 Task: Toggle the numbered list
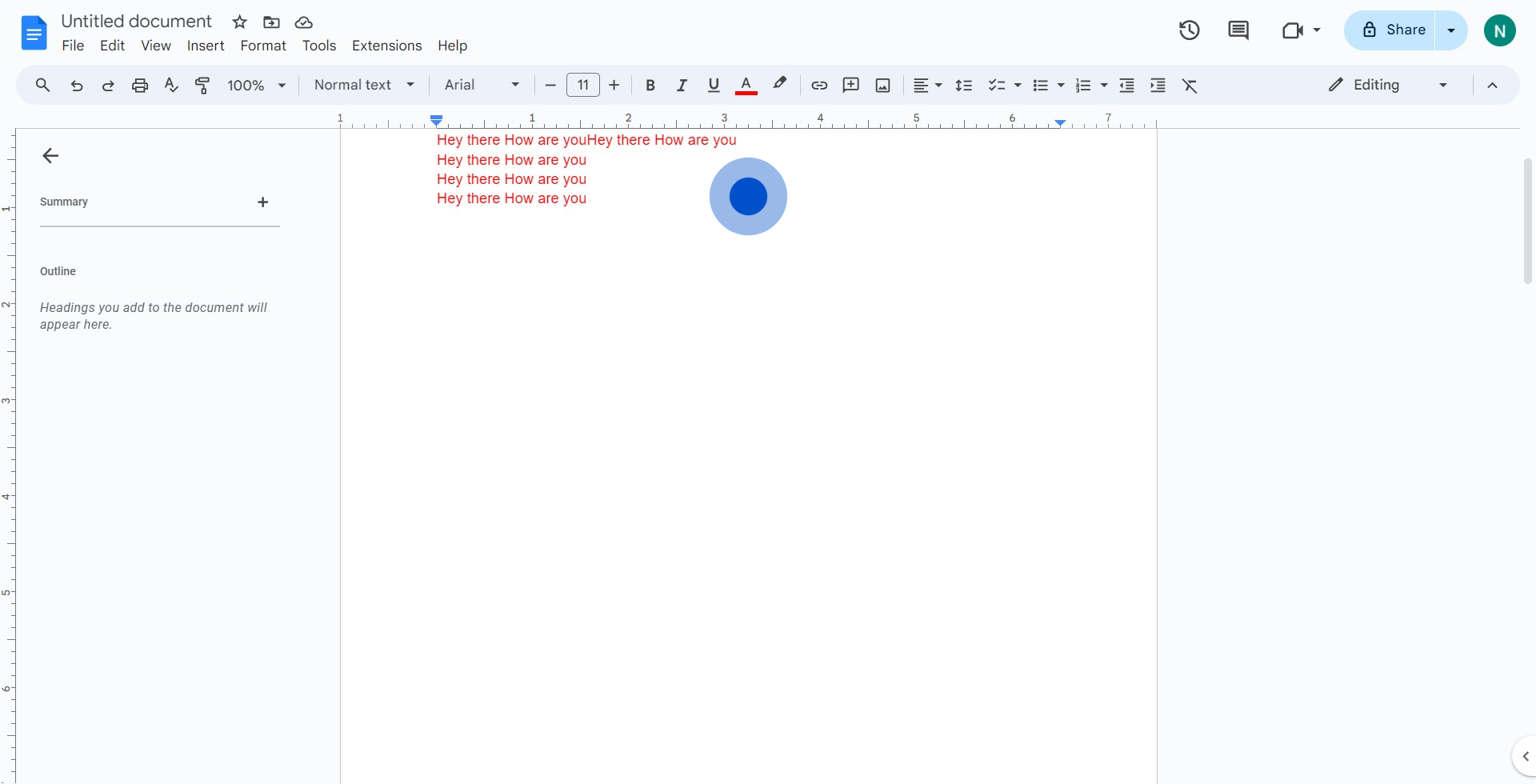pos(1083,85)
